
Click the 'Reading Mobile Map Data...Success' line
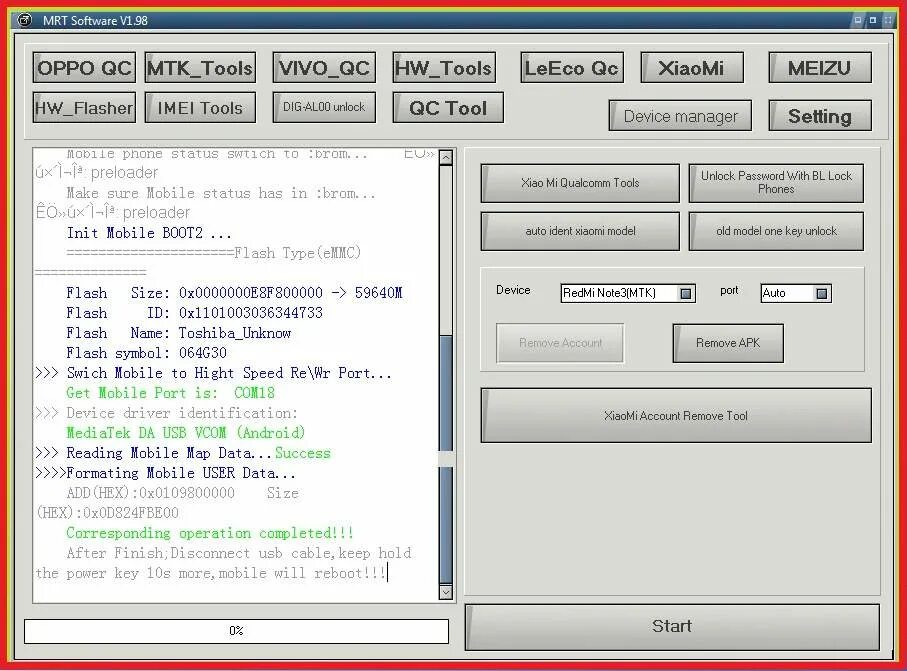pos(183,453)
